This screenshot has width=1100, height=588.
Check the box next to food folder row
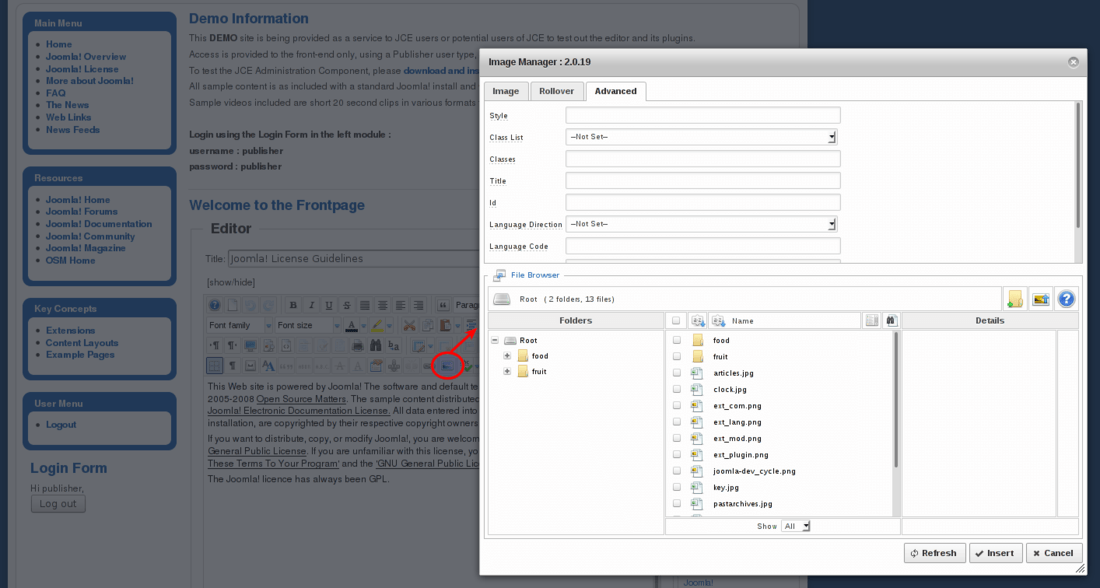[676, 340]
